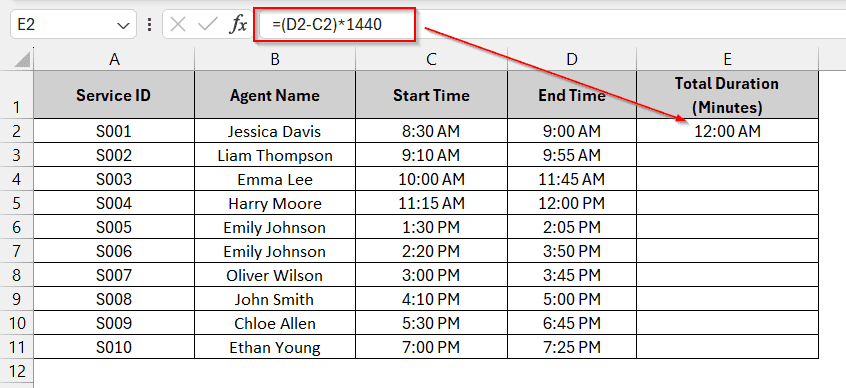Screen dimensions: 846x388
Task: Click the Insert Function fx icon
Action: [x=238, y=24]
